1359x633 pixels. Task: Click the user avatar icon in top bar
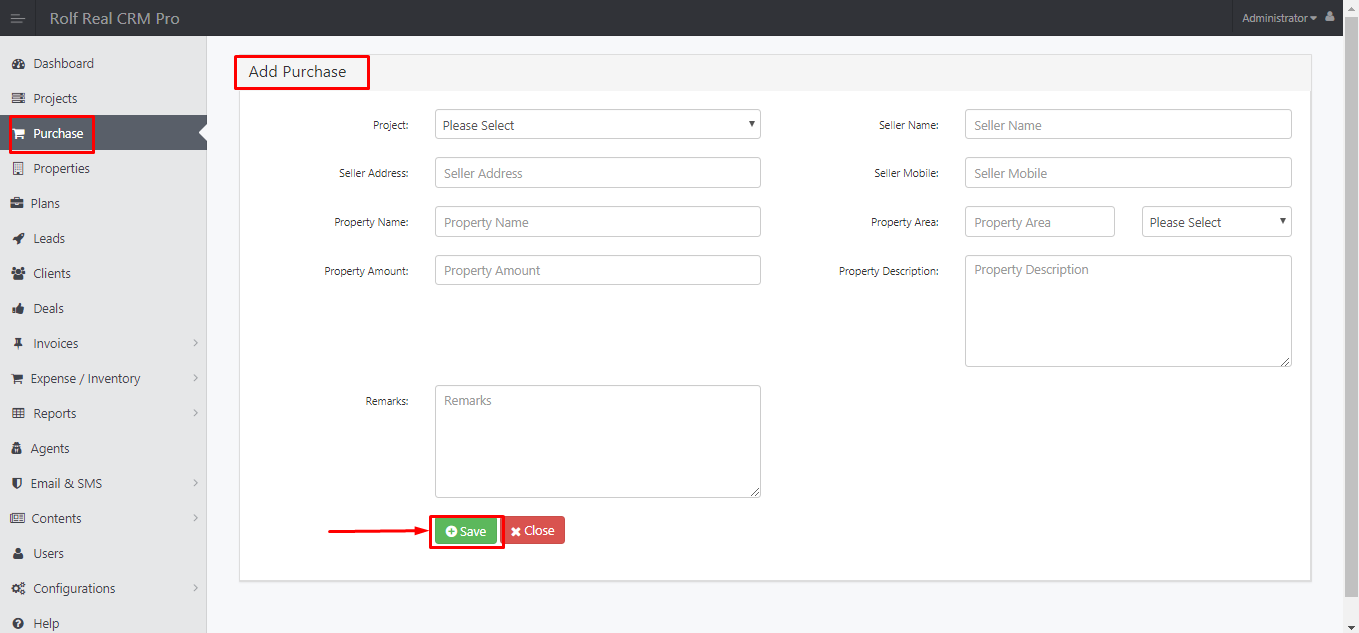coord(1329,17)
